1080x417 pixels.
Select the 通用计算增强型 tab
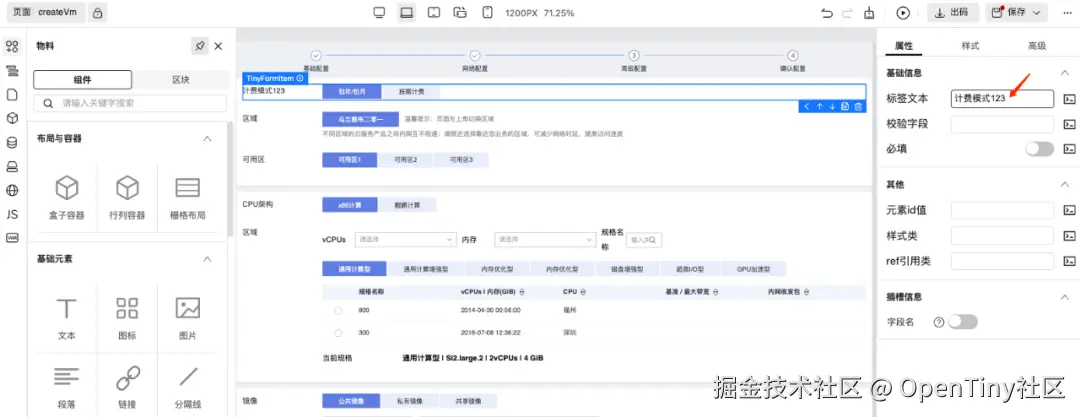tap(426, 269)
